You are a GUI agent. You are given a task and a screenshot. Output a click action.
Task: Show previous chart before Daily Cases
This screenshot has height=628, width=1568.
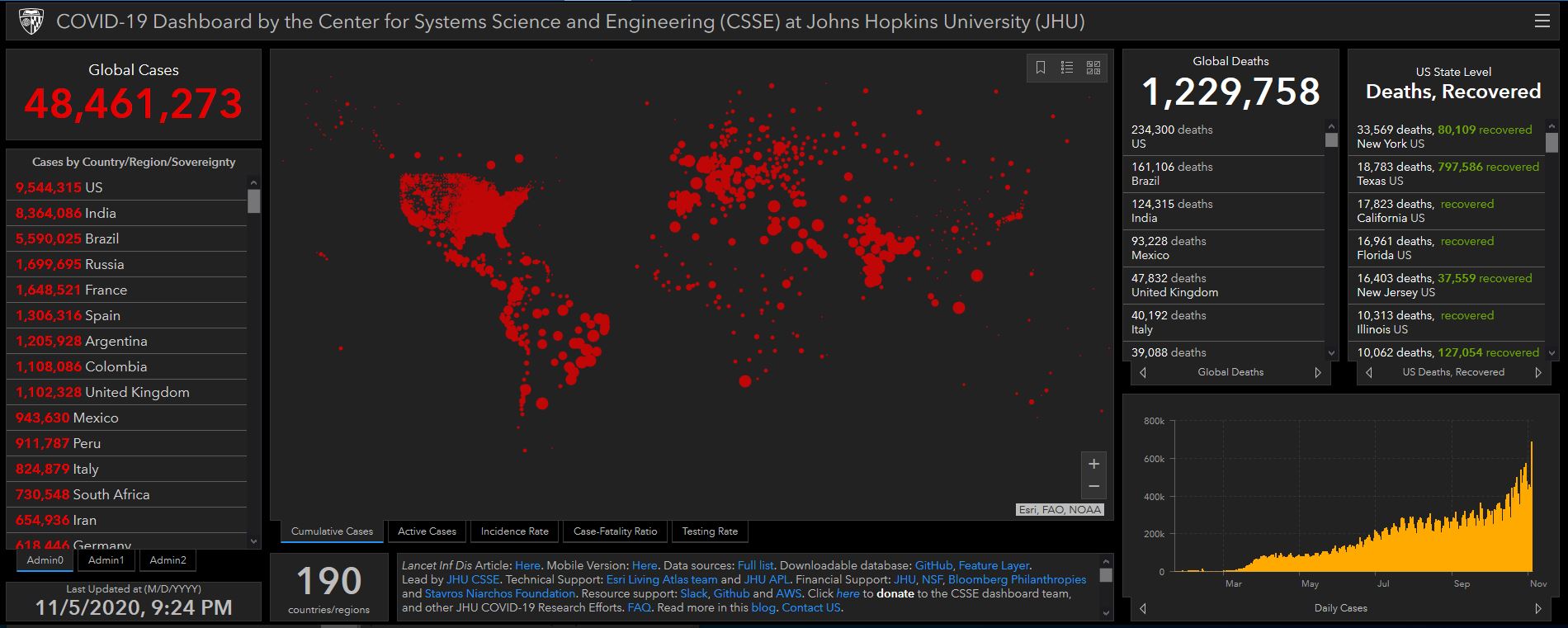(x=1143, y=608)
